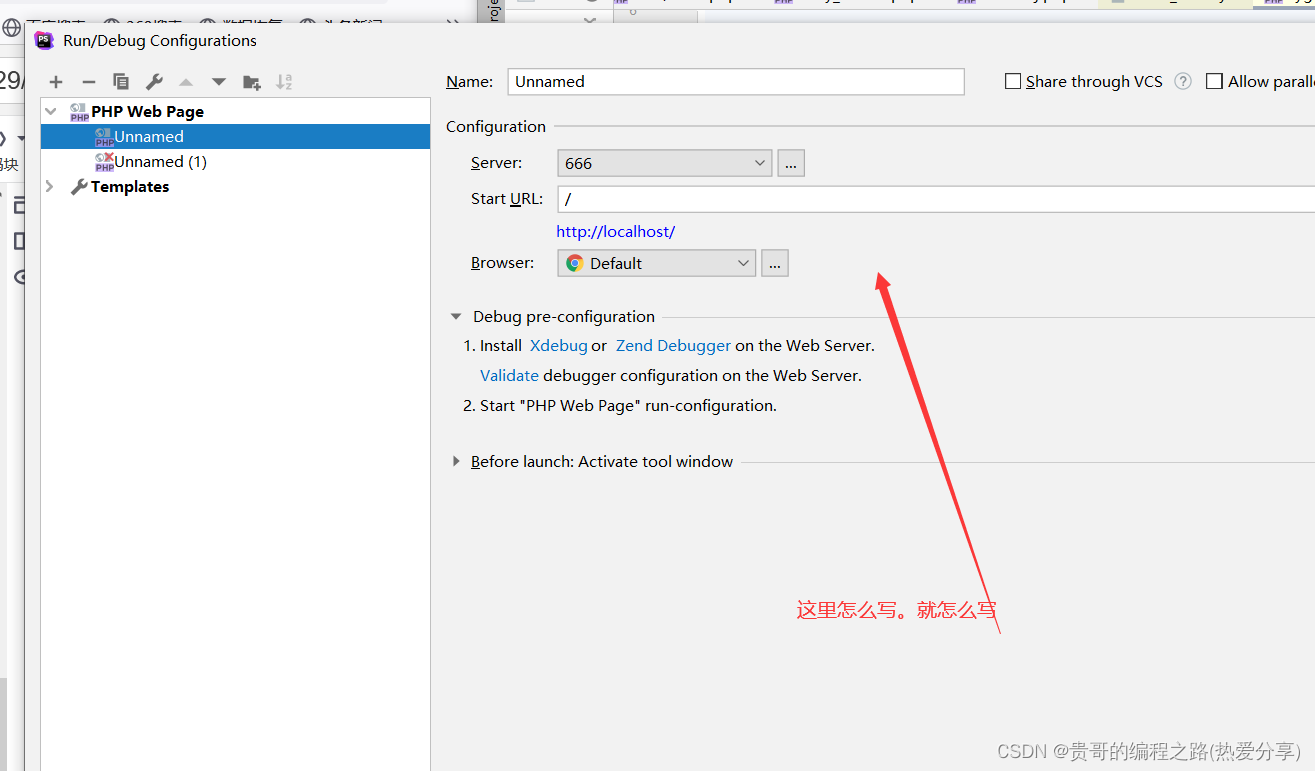1315x771 pixels.
Task: Click the wrench Edit Templates icon
Action: pos(154,82)
